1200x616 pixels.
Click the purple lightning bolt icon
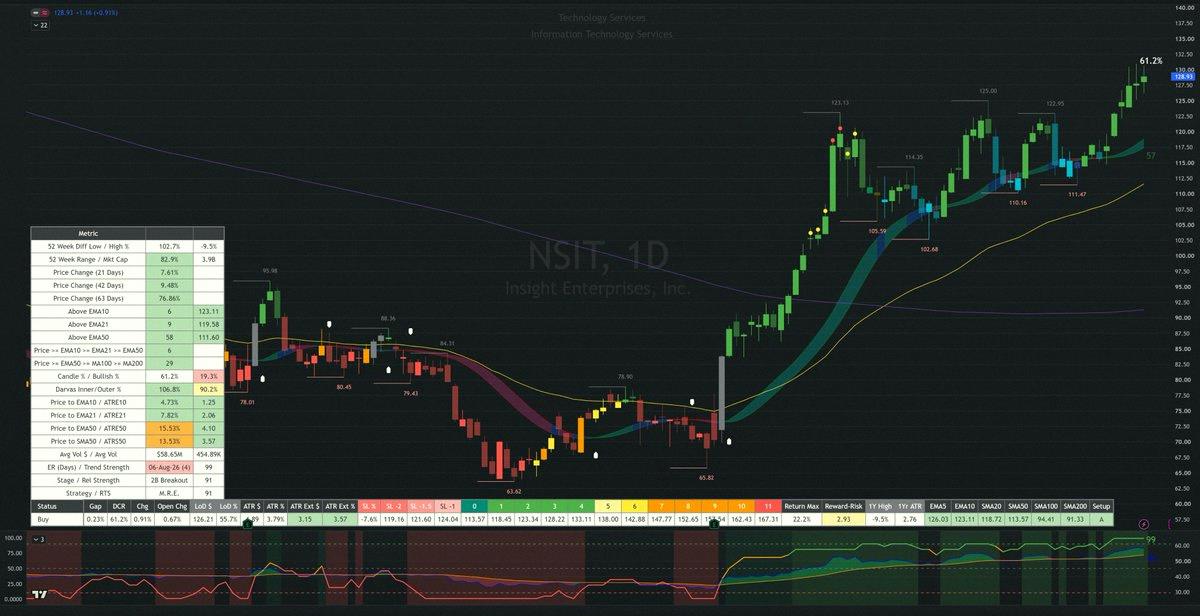coord(1144,523)
